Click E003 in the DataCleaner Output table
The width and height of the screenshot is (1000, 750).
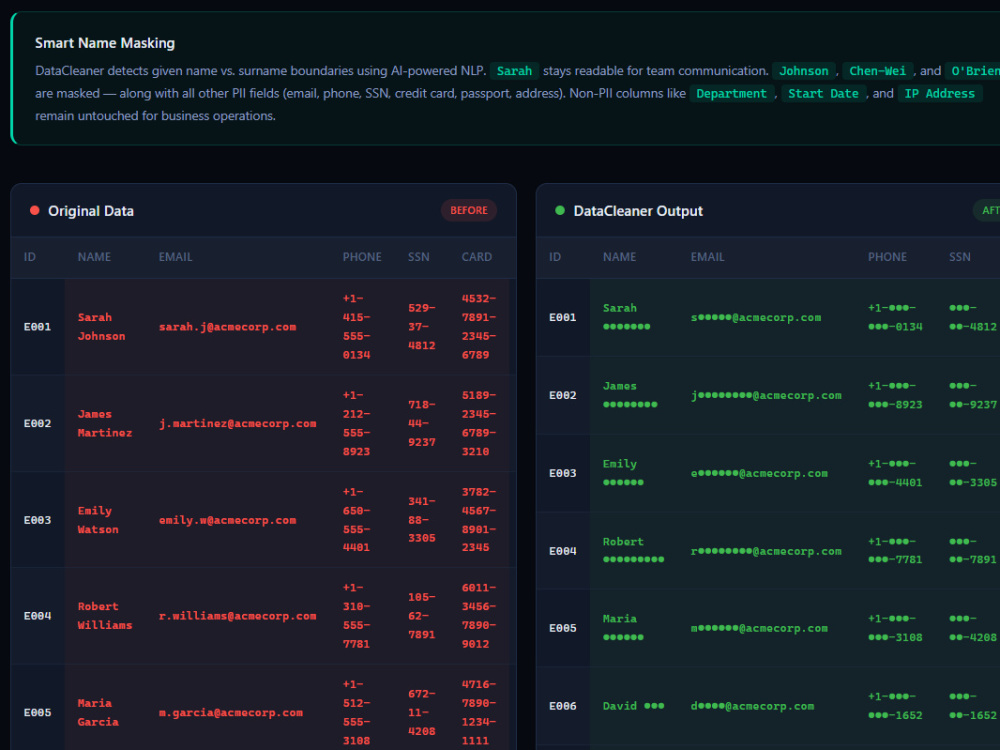pyautogui.click(x=562, y=473)
